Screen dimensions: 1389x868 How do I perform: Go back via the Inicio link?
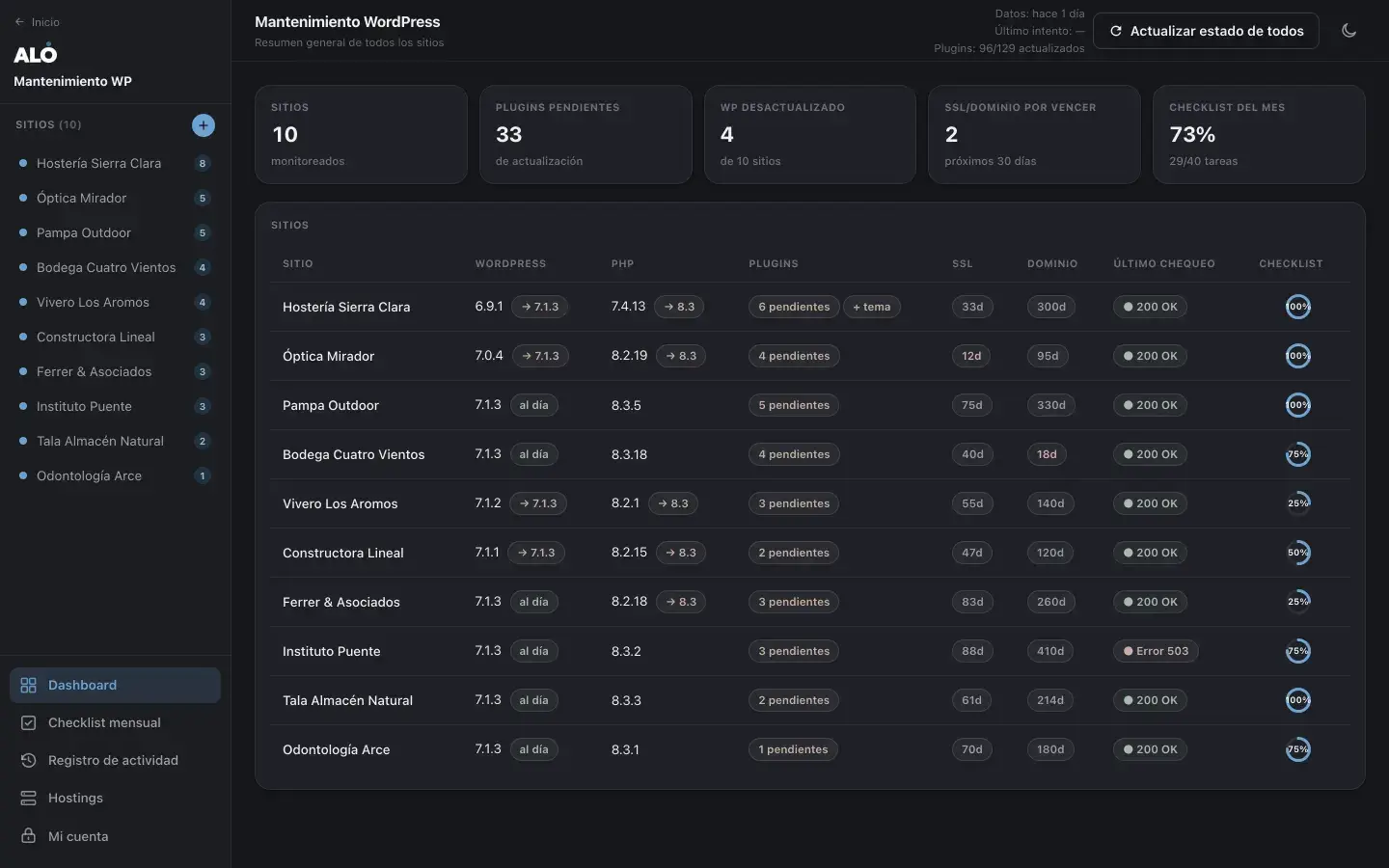tap(38, 22)
